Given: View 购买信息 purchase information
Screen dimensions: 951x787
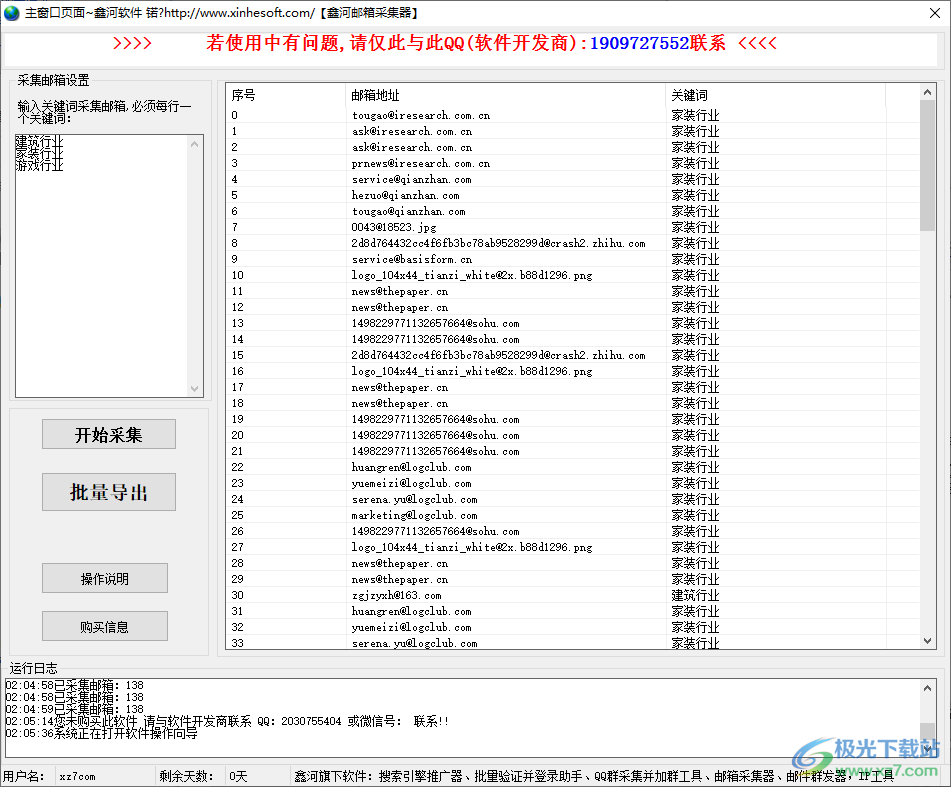Looking at the screenshot, I should (105, 626).
